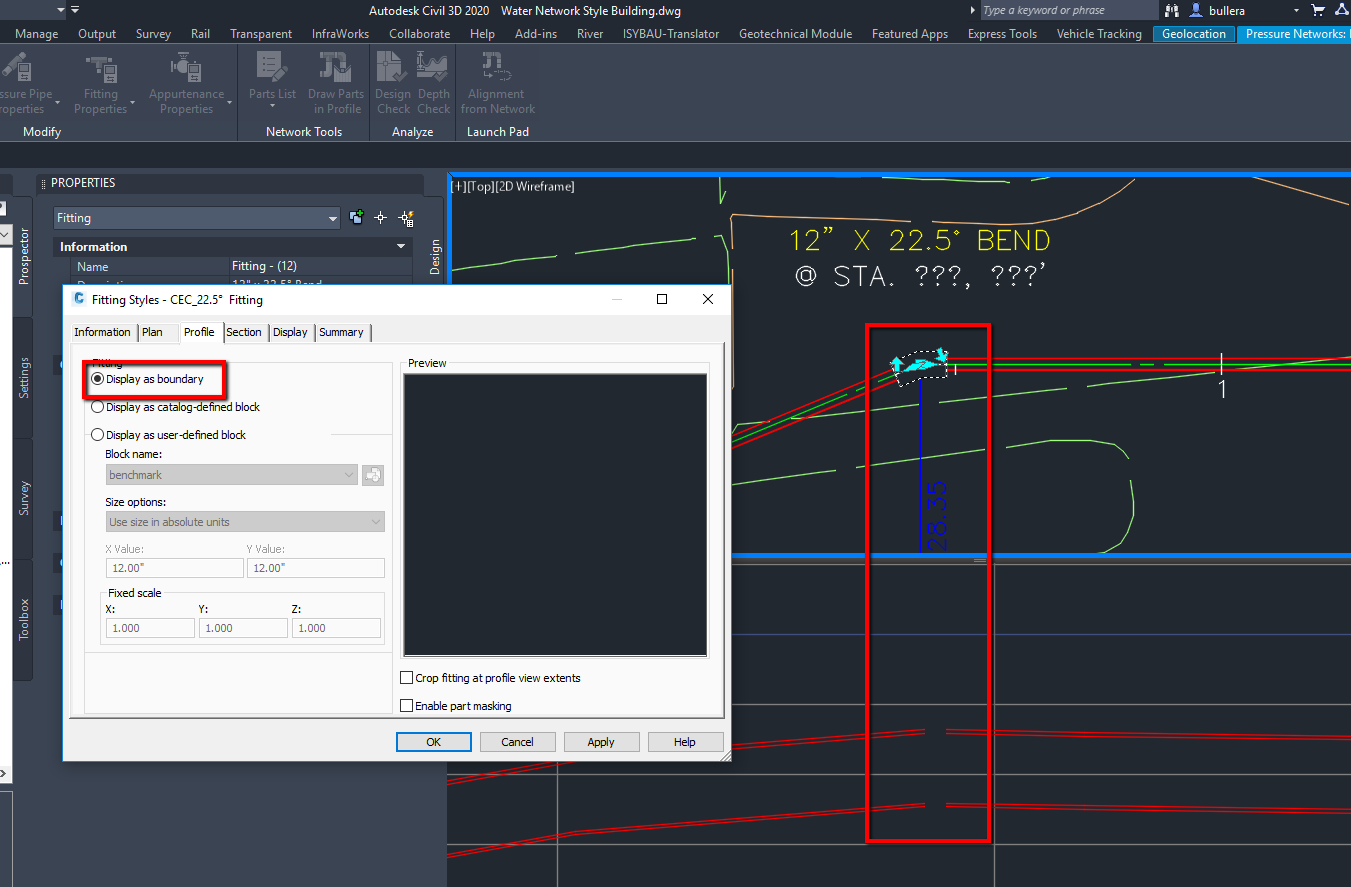This screenshot has height=887, width=1351.
Task: Open the Vehicle Tracking ribbon tab
Action: coord(1099,34)
